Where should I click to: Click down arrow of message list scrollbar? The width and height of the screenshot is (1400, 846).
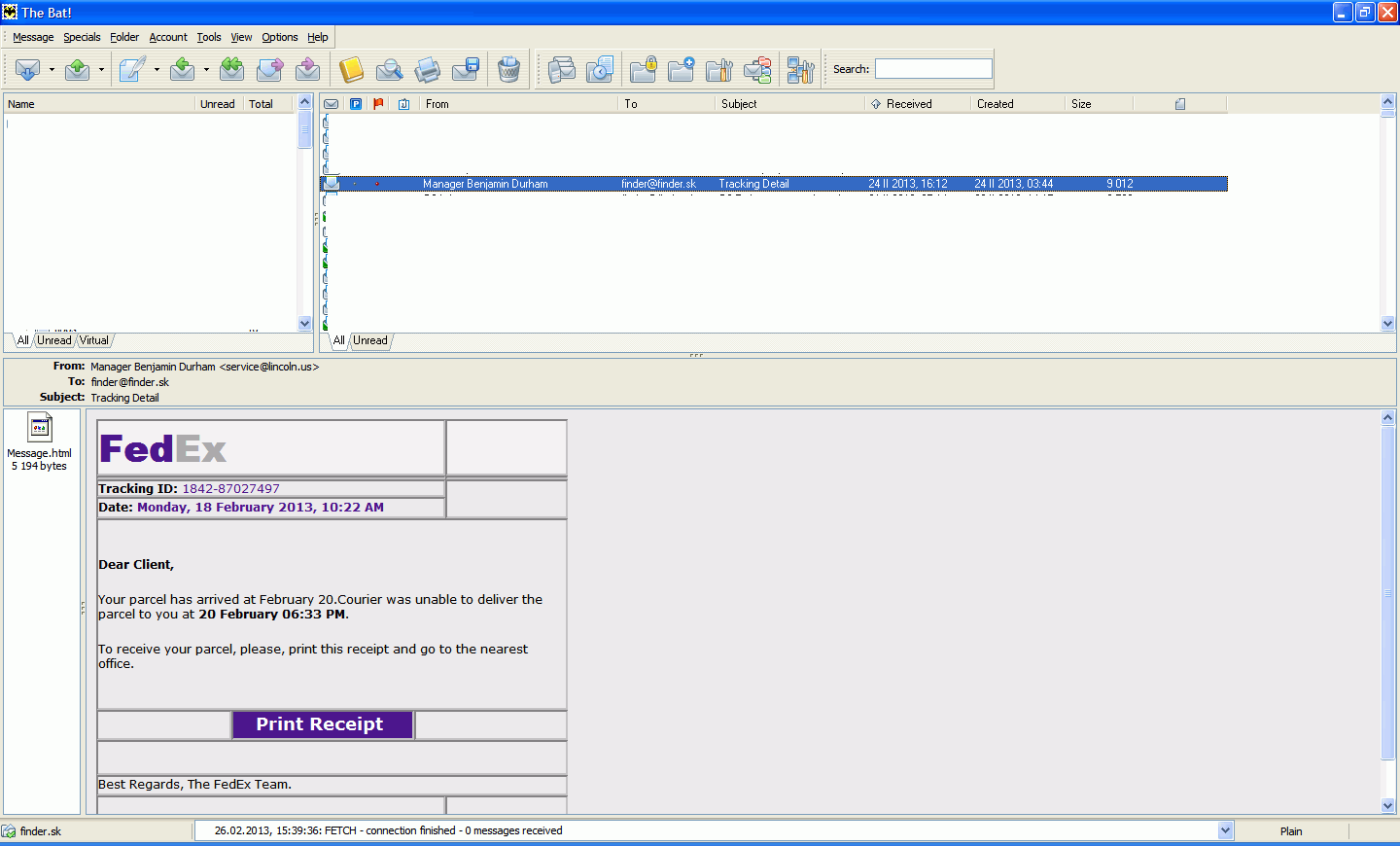1388,324
